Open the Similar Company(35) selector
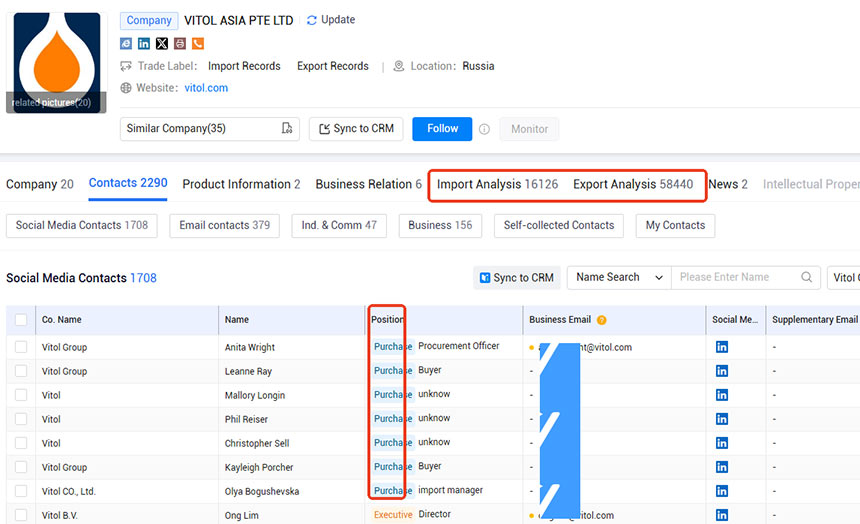860x524 pixels. coord(210,129)
